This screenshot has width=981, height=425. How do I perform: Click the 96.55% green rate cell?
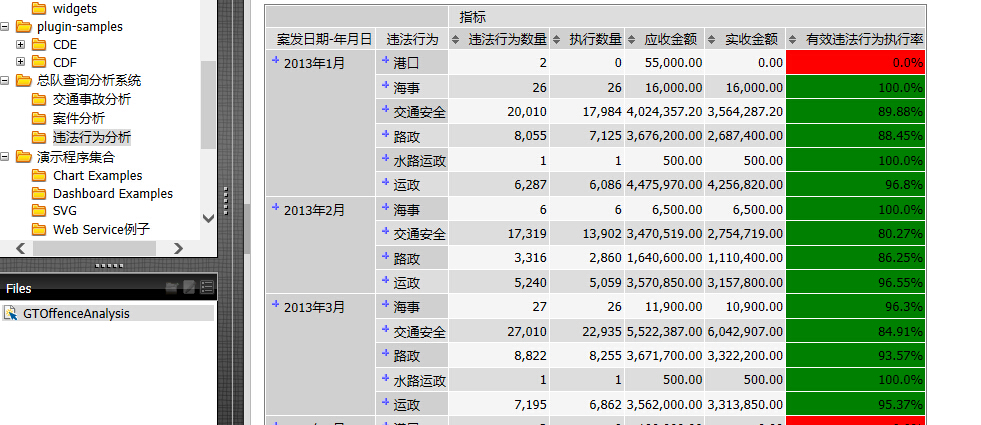pyautogui.click(x=855, y=282)
